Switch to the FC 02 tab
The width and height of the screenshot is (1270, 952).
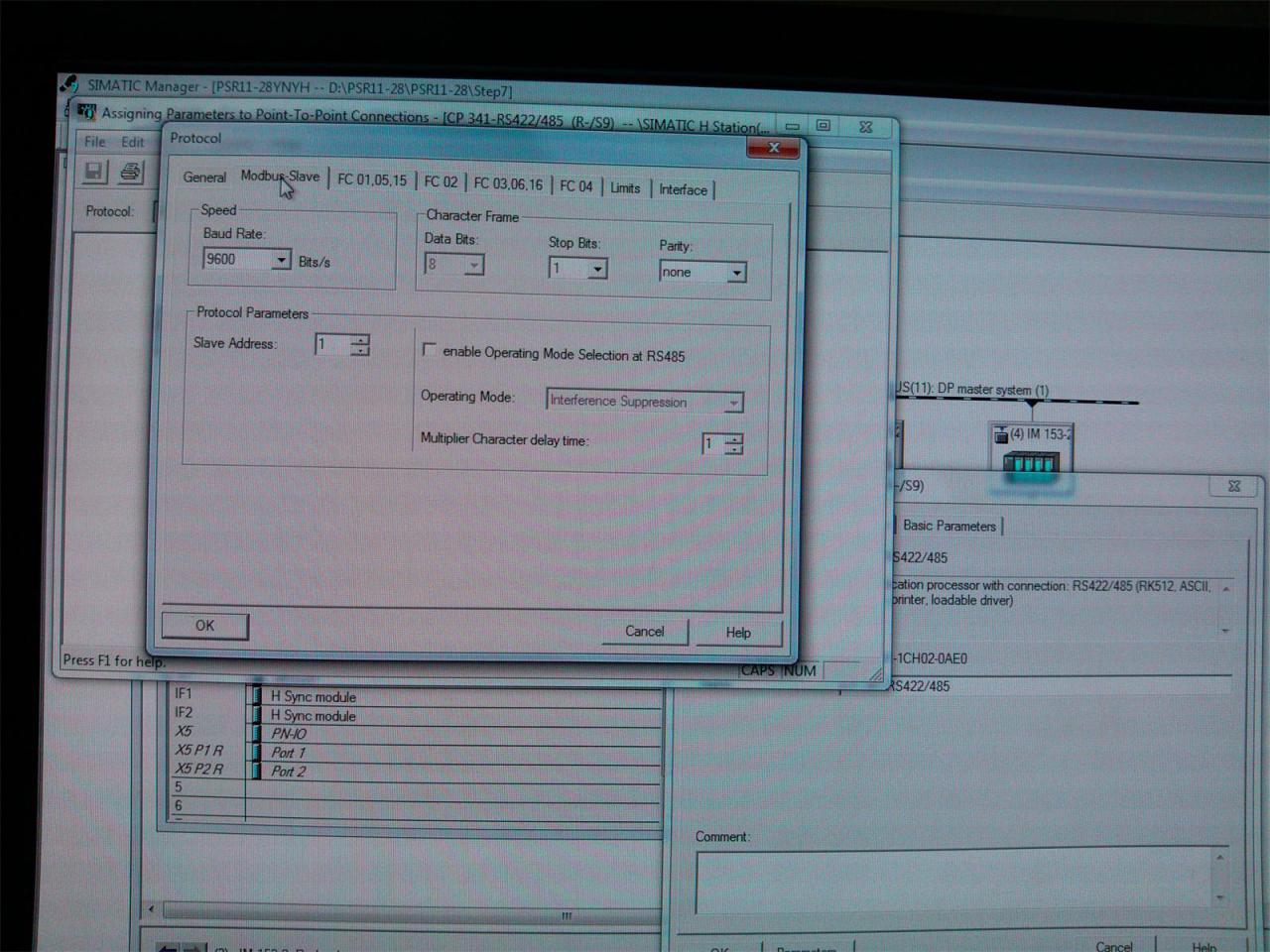tap(441, 181)
